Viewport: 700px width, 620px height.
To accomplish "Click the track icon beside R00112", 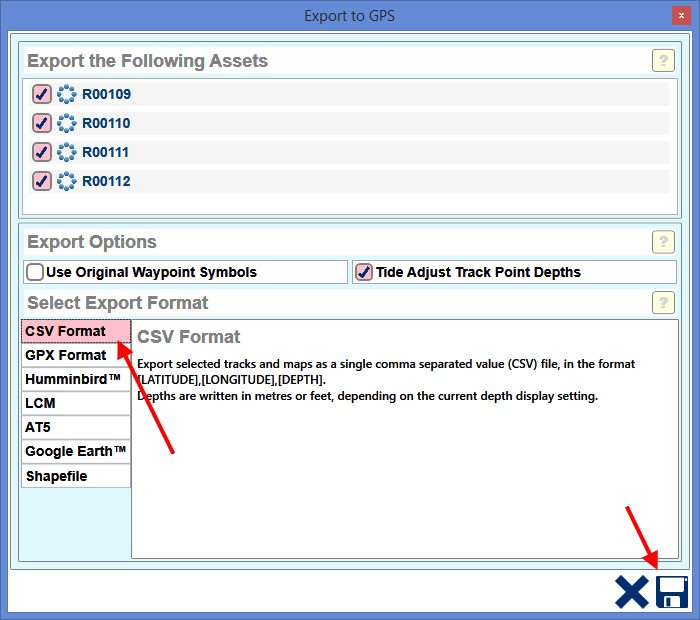I will point(67,182).
